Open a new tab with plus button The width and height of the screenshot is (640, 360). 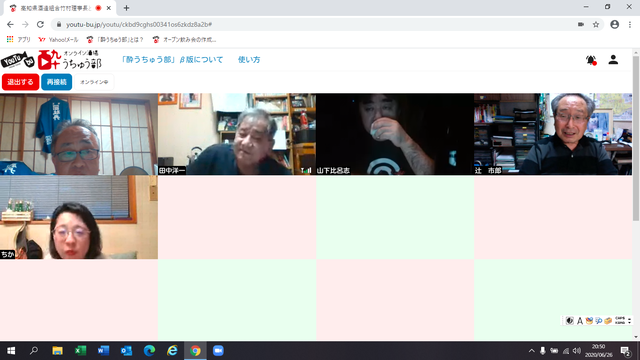126,8
